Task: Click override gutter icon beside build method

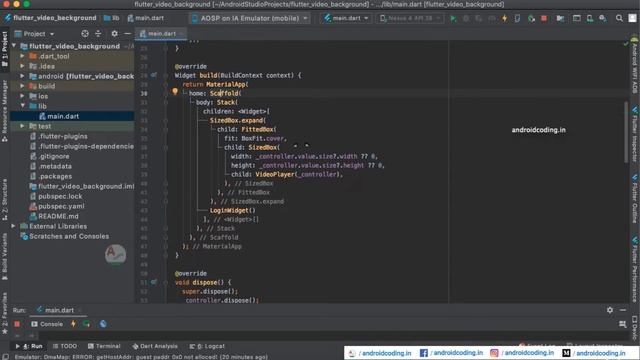Action: pos(153,75)
